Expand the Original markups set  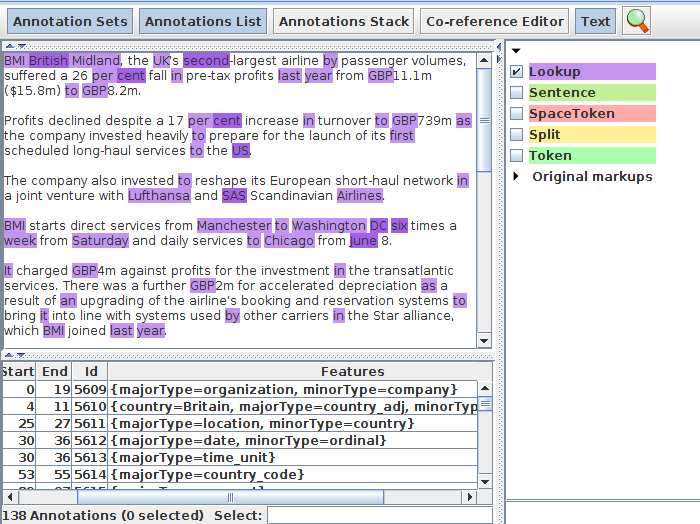click(516, 177)
